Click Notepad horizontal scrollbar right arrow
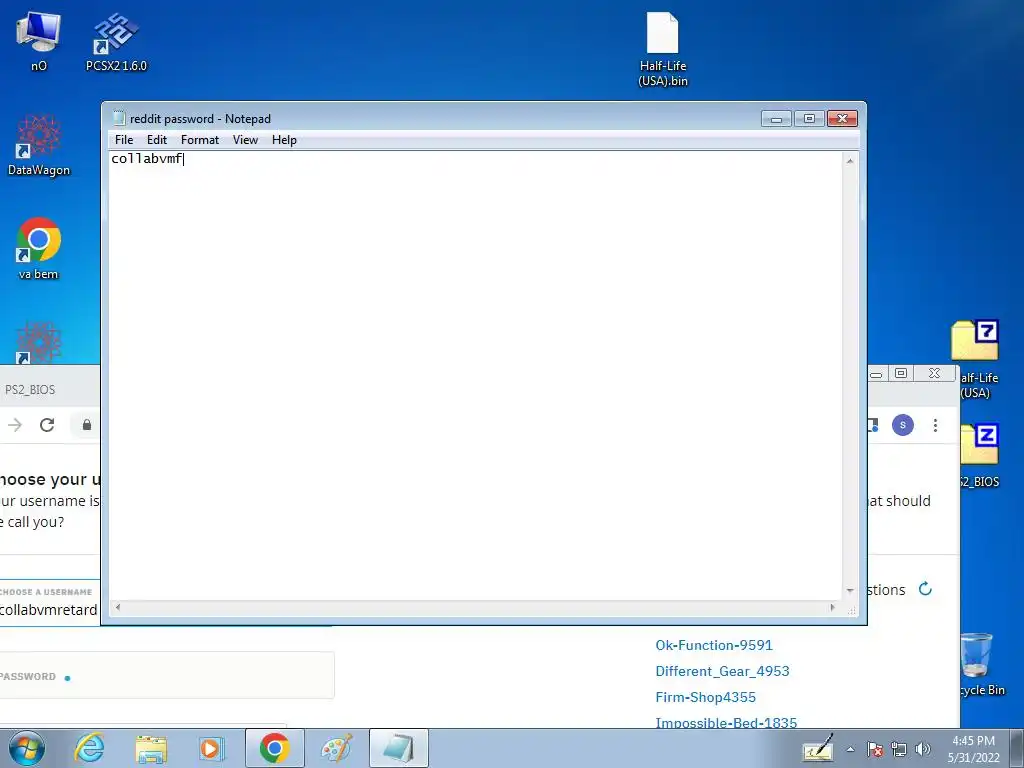This screenshot has height=768, width=1024. (x=832, y=607)
